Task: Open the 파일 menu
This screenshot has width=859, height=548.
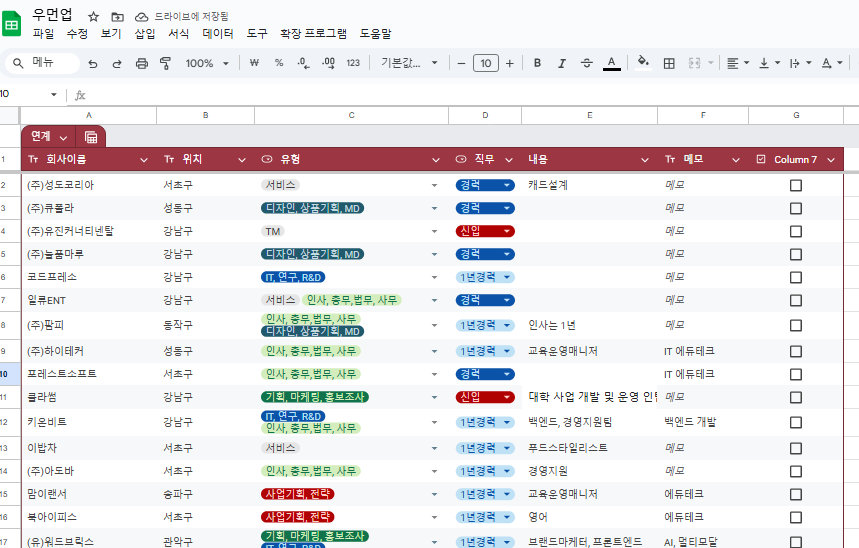Action: [x=43, y=34]
